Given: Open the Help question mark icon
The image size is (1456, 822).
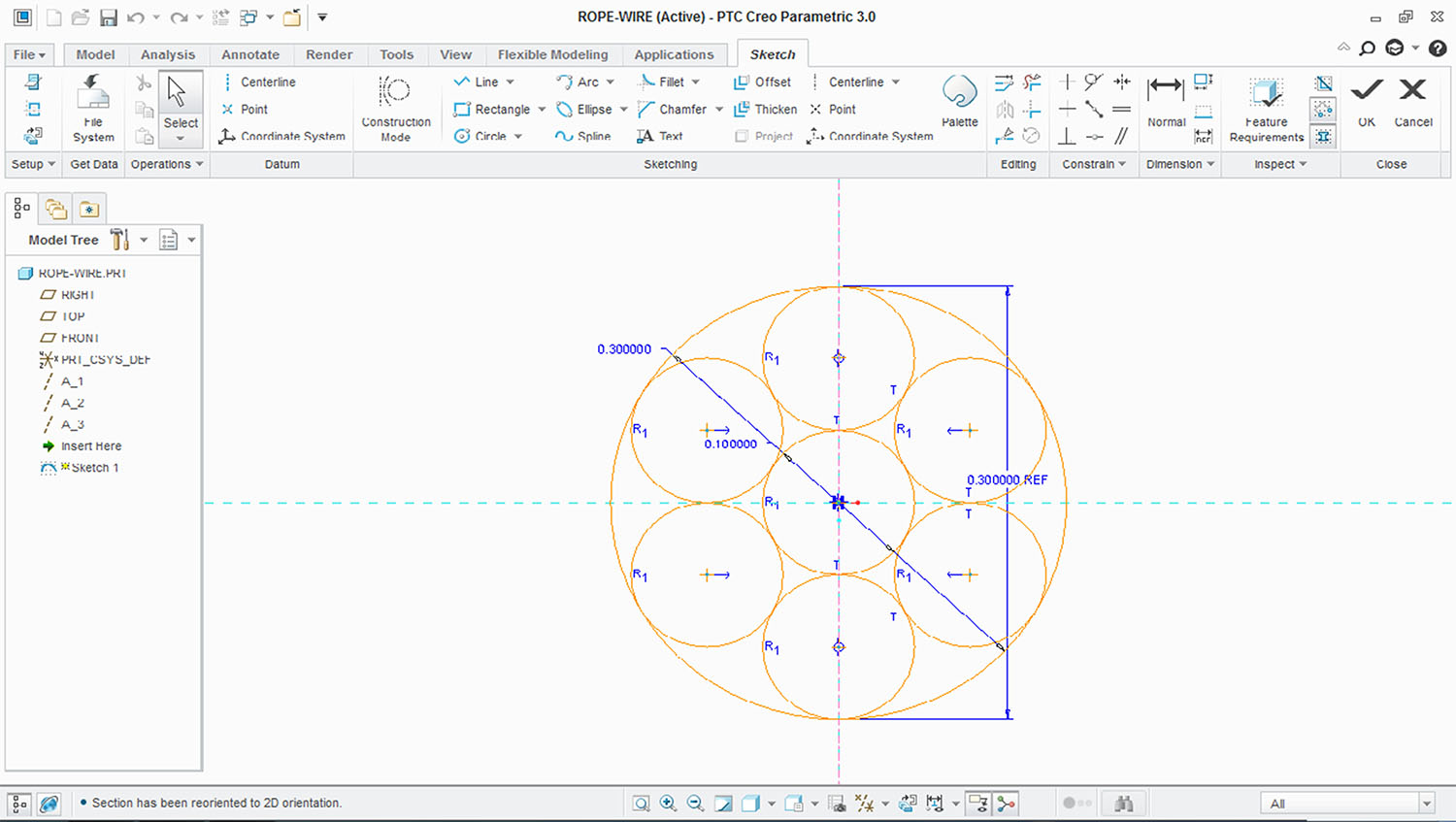Looking at the screenshot, I should (x=1438, y=48).
